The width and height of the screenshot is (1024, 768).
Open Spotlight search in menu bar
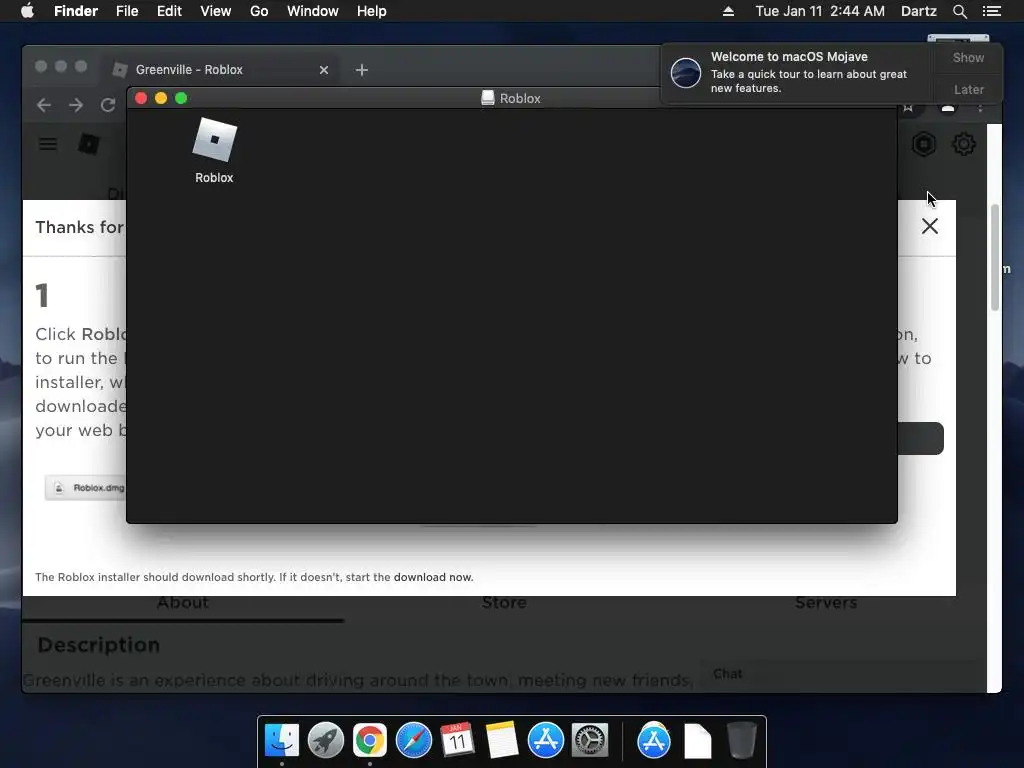pos(959,11)
